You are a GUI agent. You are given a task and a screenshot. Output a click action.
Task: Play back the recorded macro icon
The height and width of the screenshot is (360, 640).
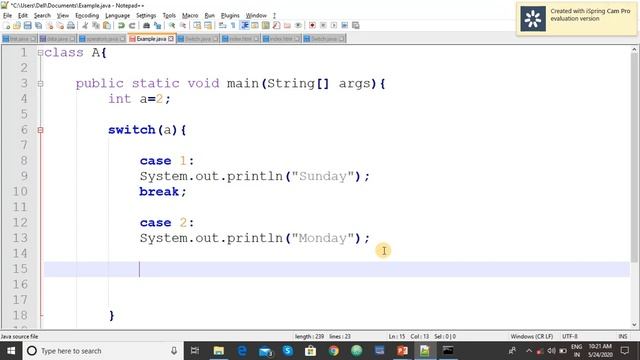tap(334, 25)
